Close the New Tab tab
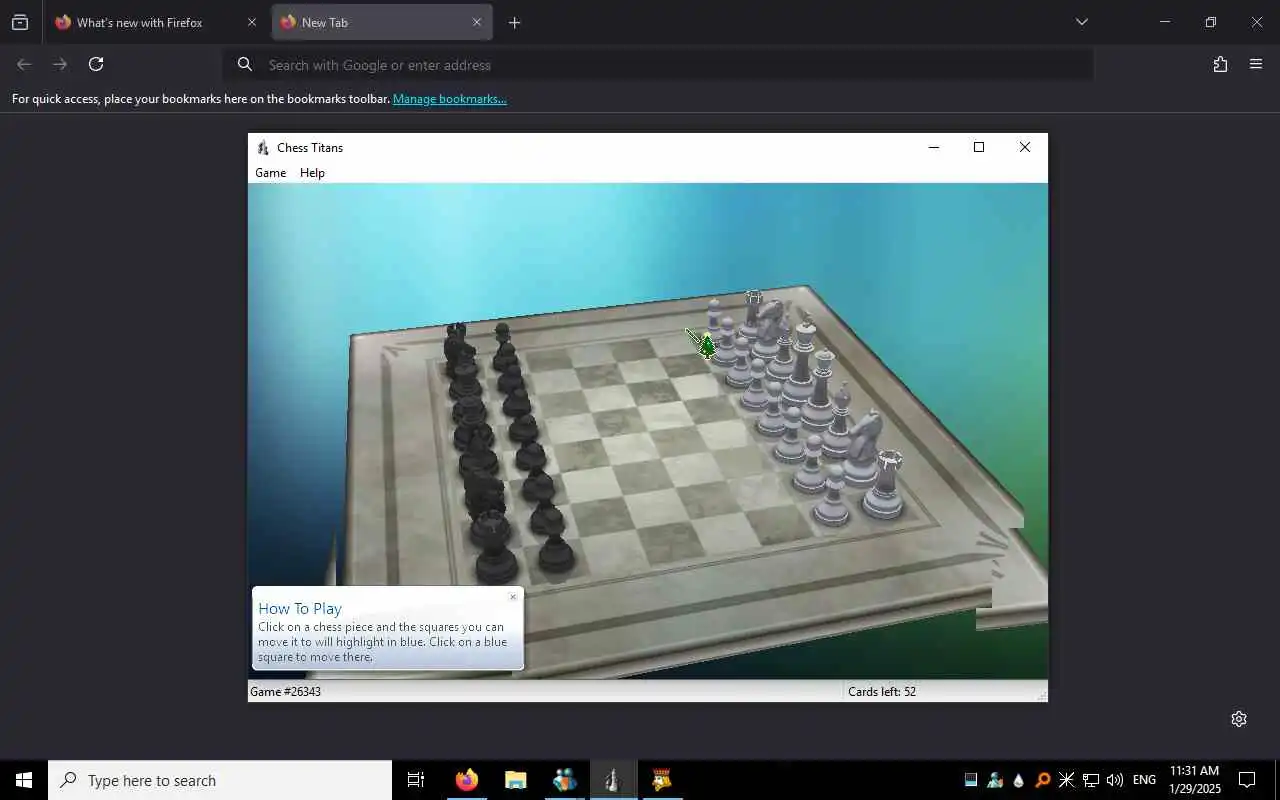The height and width of the screenshot is (800, 1280). pyautogui.click(x=477, y=22)
